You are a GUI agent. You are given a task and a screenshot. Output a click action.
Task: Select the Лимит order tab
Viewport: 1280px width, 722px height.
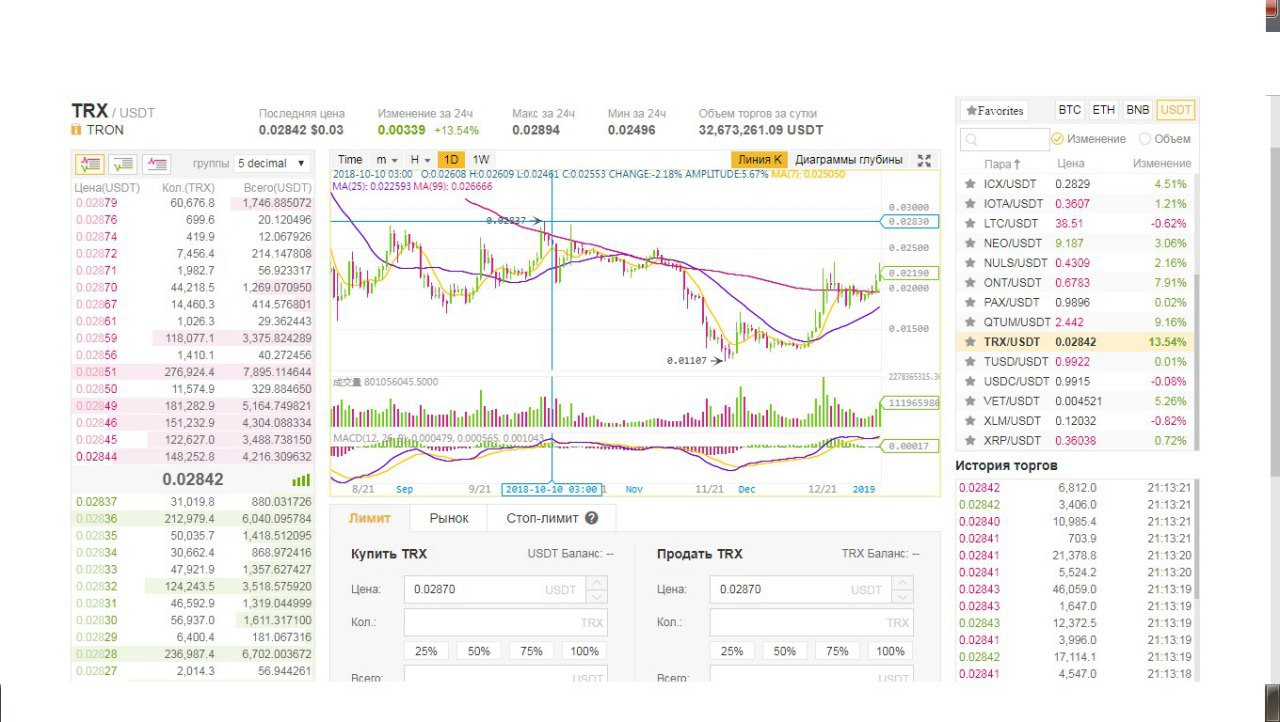point(370,518)
